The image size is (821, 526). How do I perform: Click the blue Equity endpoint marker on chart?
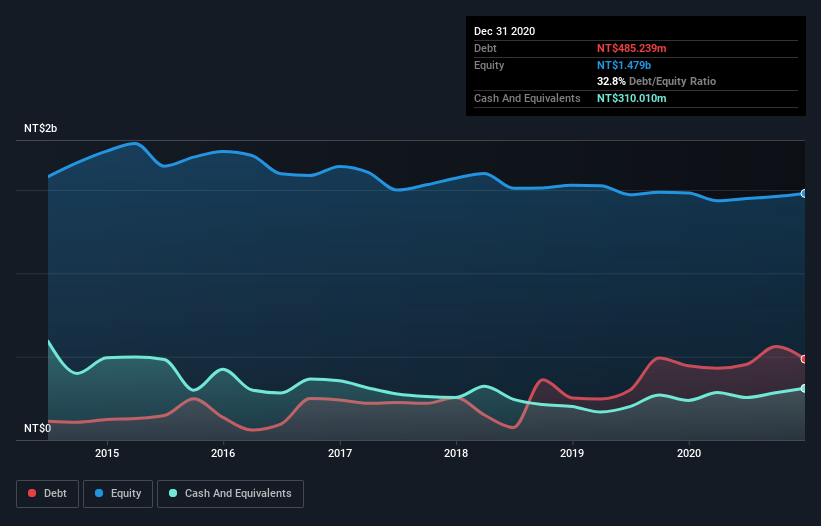click(x=804, y=194)
